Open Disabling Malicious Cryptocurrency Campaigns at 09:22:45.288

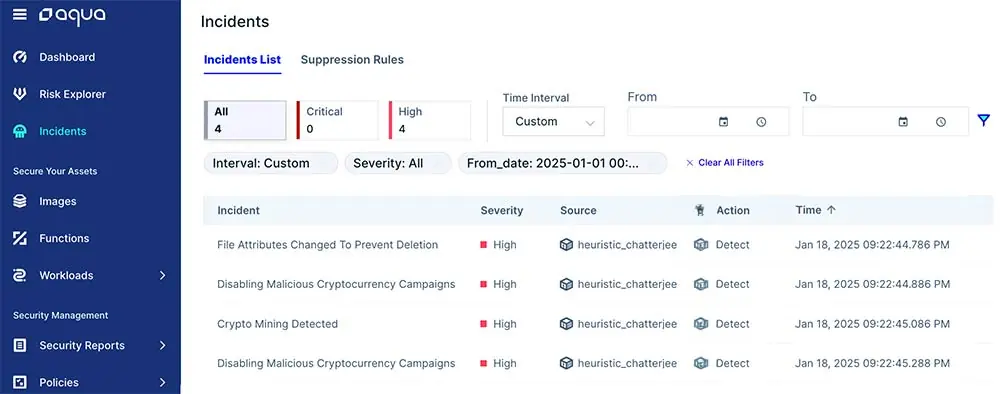336,363
